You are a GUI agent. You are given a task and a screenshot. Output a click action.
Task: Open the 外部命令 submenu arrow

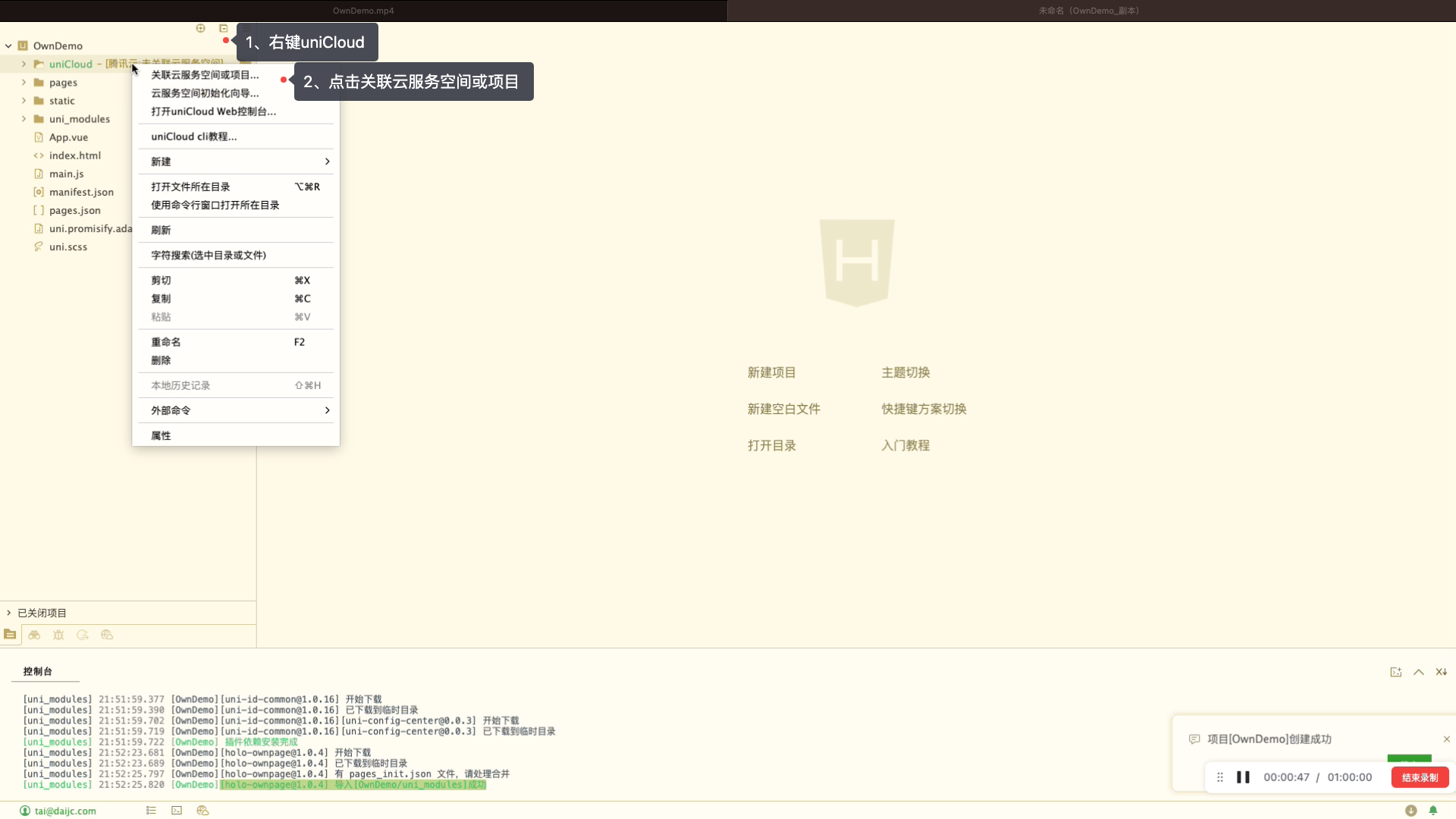point(327,410)
